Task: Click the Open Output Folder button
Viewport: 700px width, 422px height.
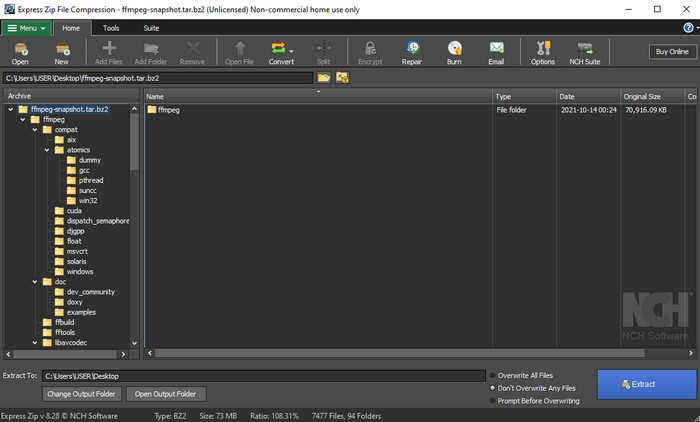Action: point(166,394)
